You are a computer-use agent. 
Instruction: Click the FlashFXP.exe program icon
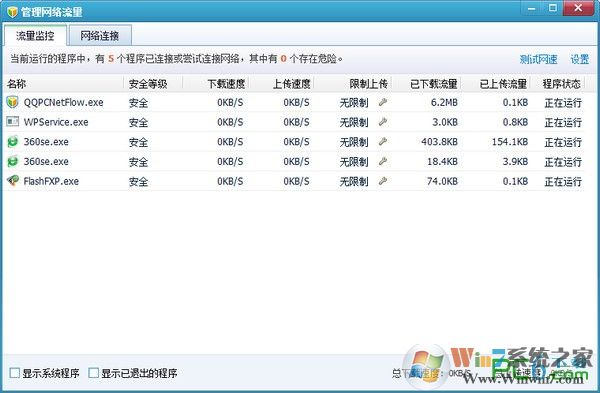pos(13,181)
